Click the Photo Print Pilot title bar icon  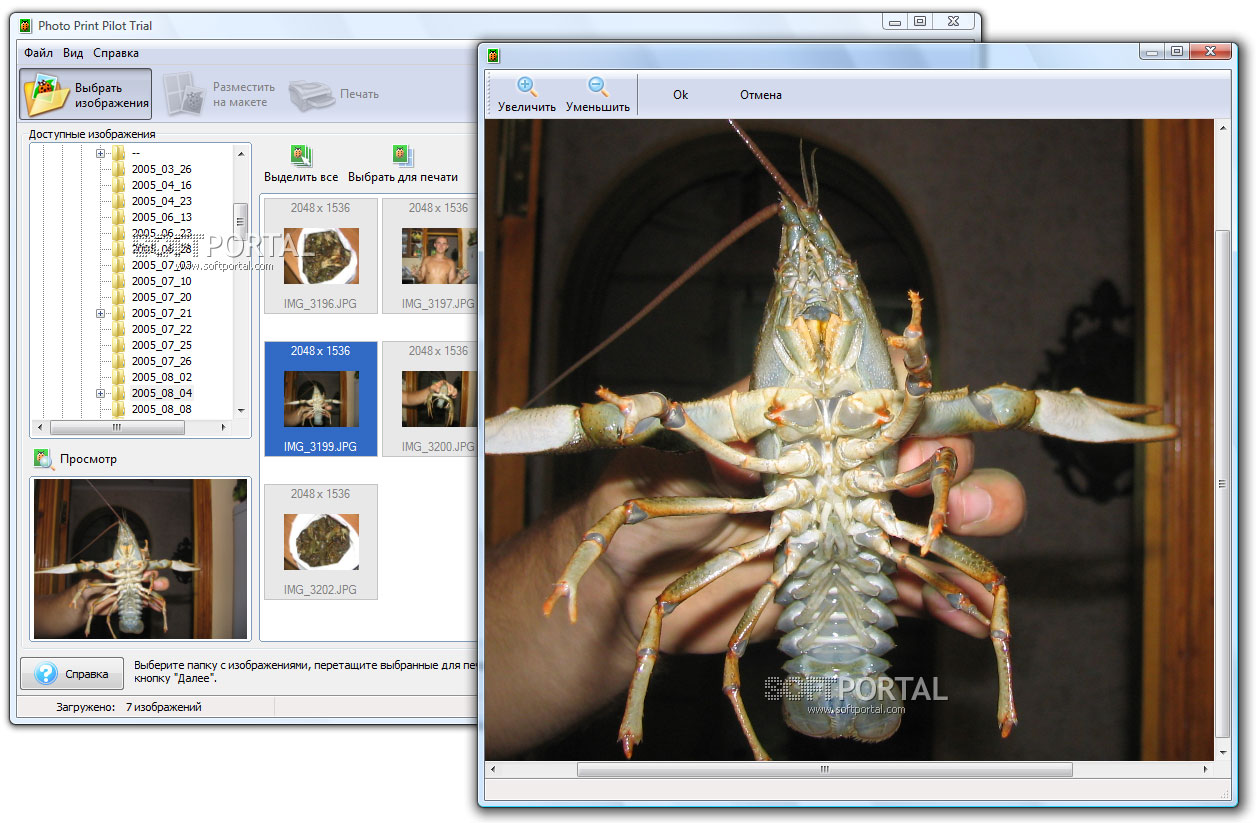(x=26, y=25)
